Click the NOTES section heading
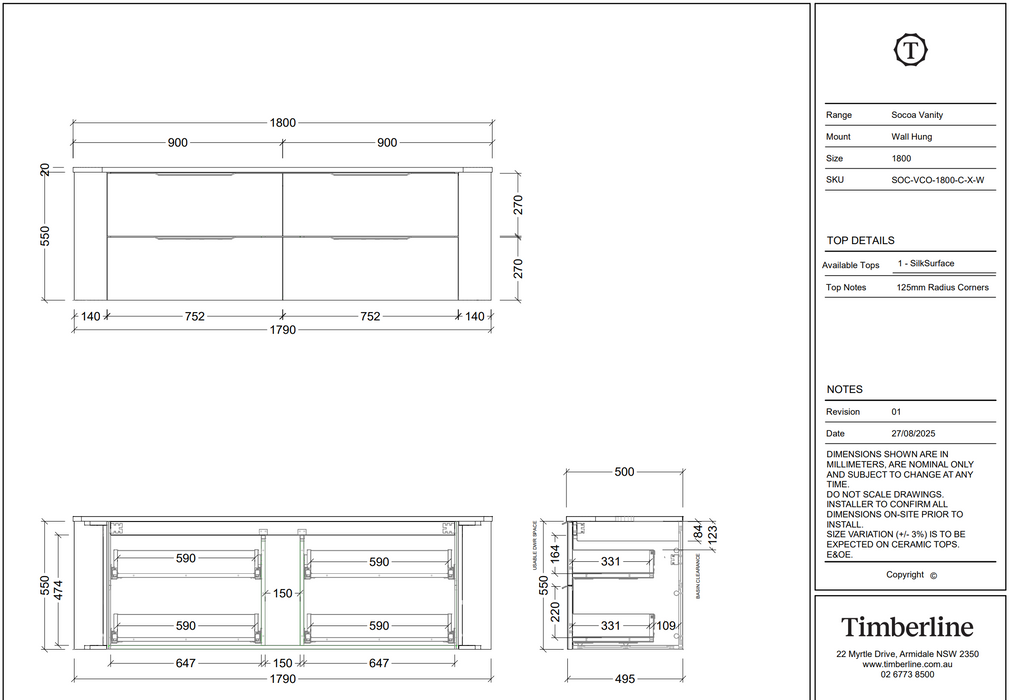1009x700 pixels. [x=844, y=390]
